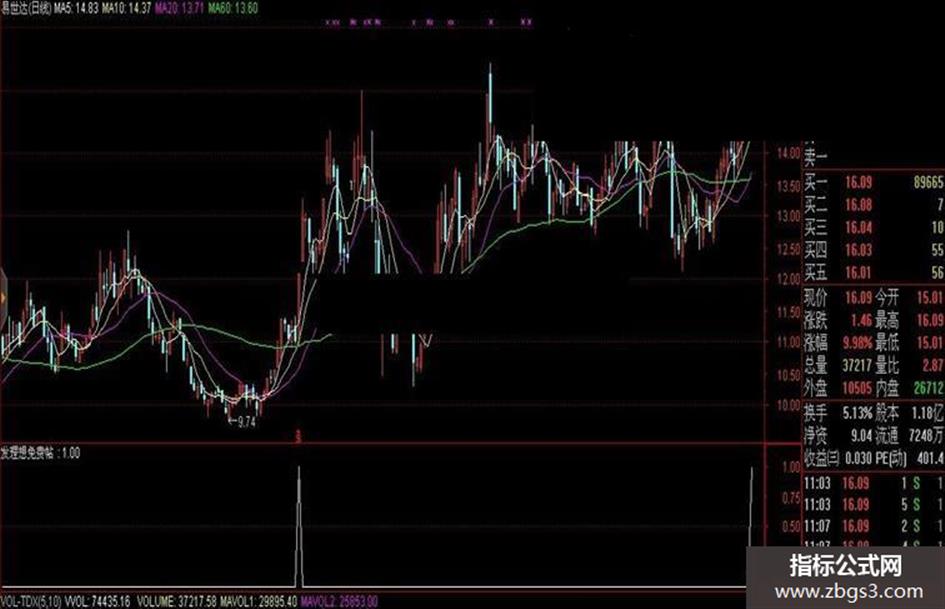Image resolution: width=945 pixels, height=609 pixels.
Task: Click the VOLUME: 37217.58 readout
Action: point(177,602)
